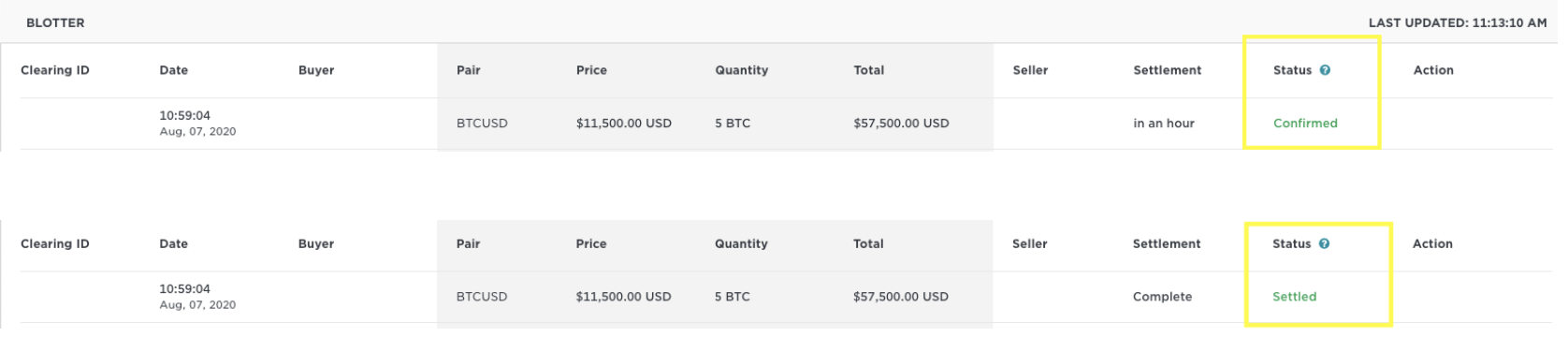Click the Buyer column header in top table
Image resolution: width=1568 pixels, height=337 pixels.
click(x=316, y=70)
